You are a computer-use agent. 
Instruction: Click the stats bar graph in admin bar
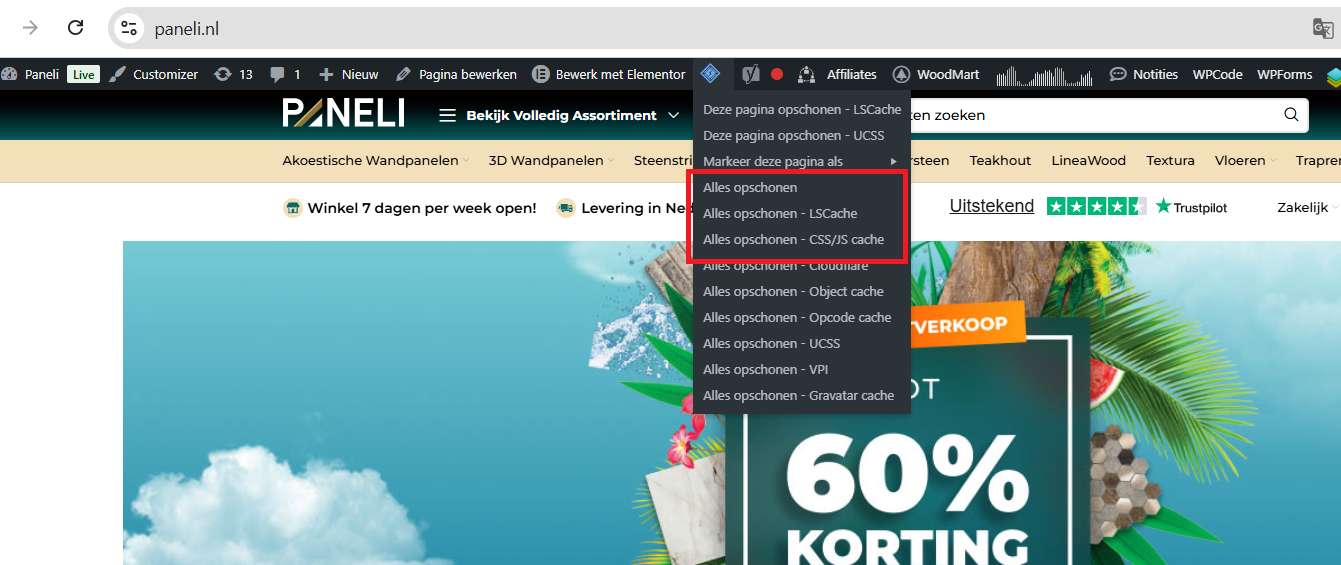pyautogui.click(x=1046, y=75)
